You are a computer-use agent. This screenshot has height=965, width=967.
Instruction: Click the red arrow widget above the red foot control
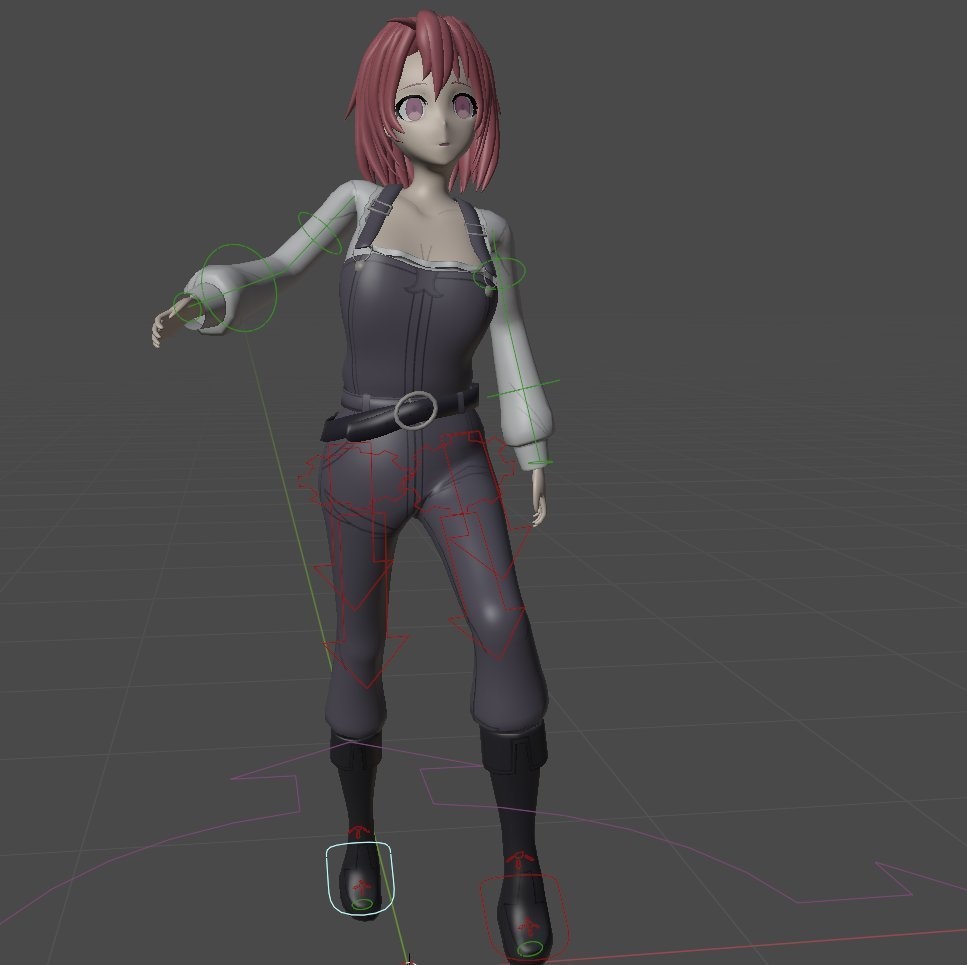[x=521, y=859]
